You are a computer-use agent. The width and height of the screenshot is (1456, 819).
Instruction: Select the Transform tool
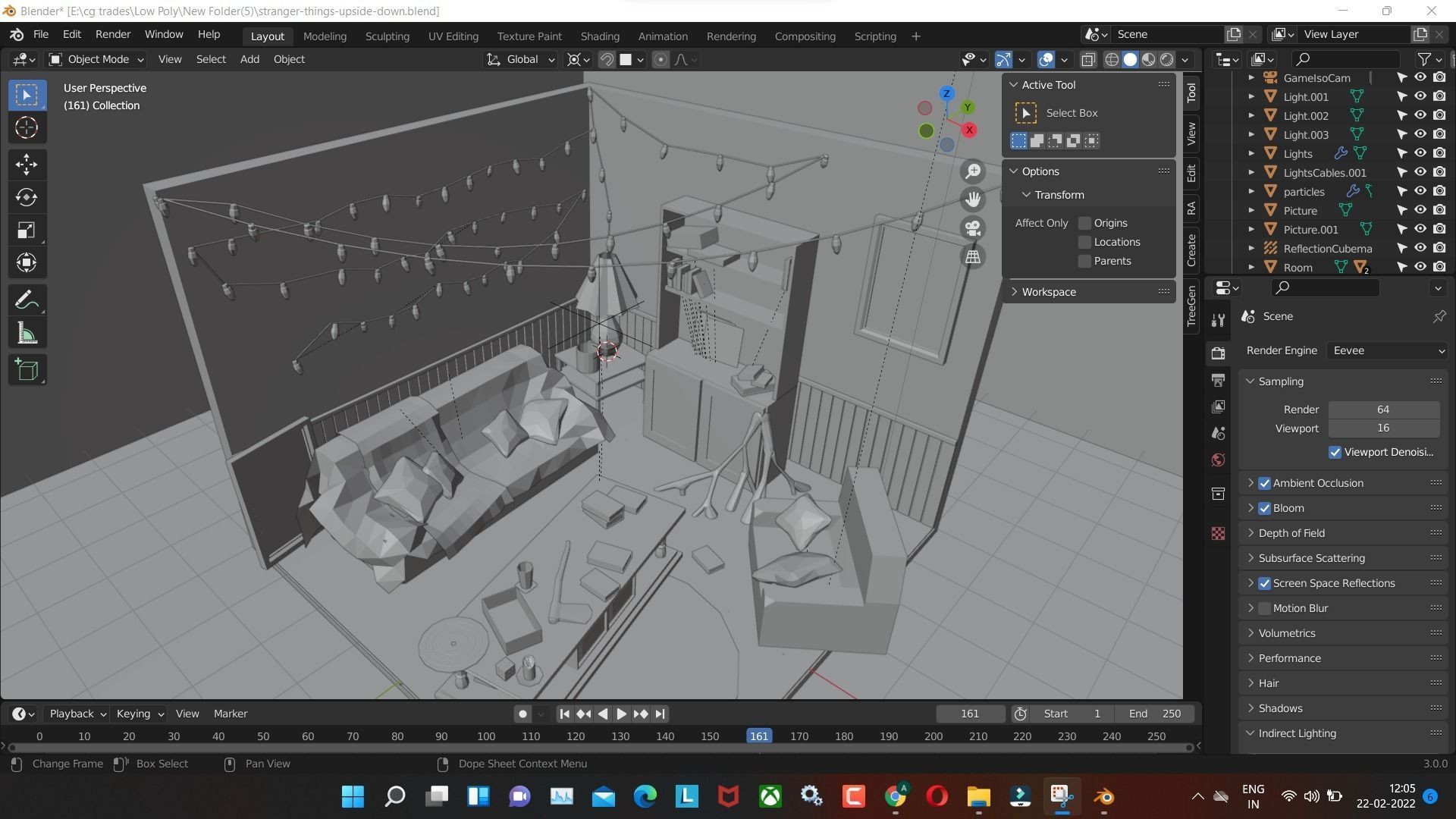tap(27, 263)
